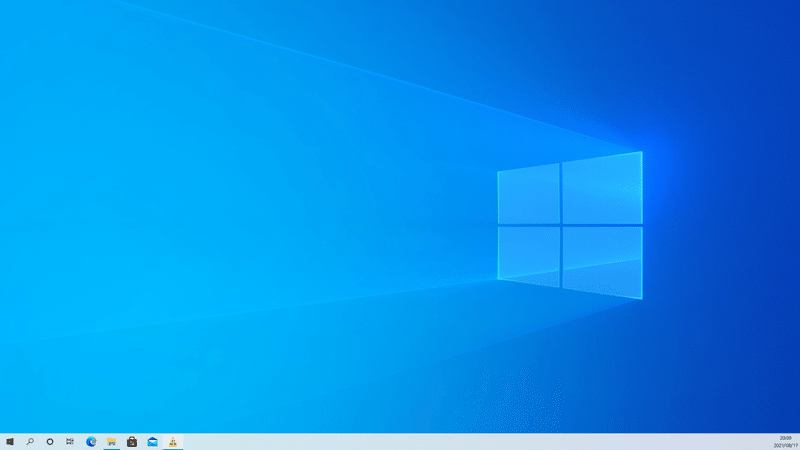Screen dimensions: 800x450
Task: Open File Explorer from taskbar
Action: click(112, 442)
